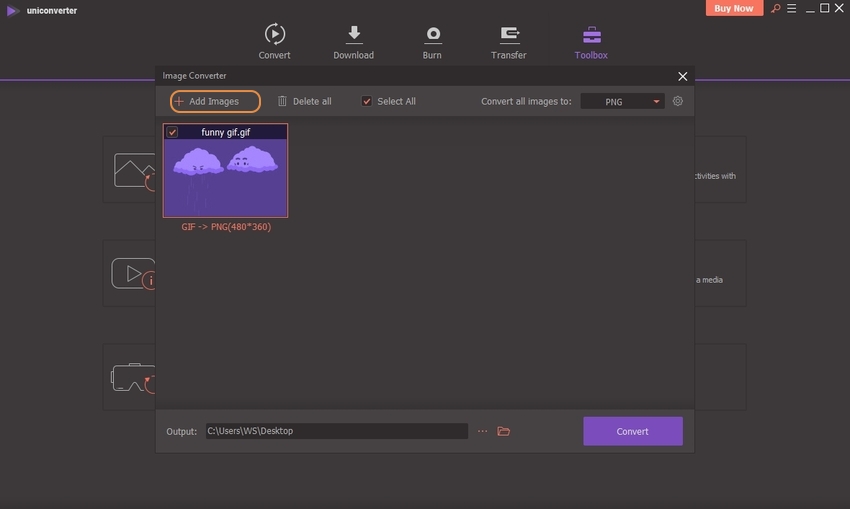Click the registration key icon
The image size is (850, 509).
coord(772,9)
